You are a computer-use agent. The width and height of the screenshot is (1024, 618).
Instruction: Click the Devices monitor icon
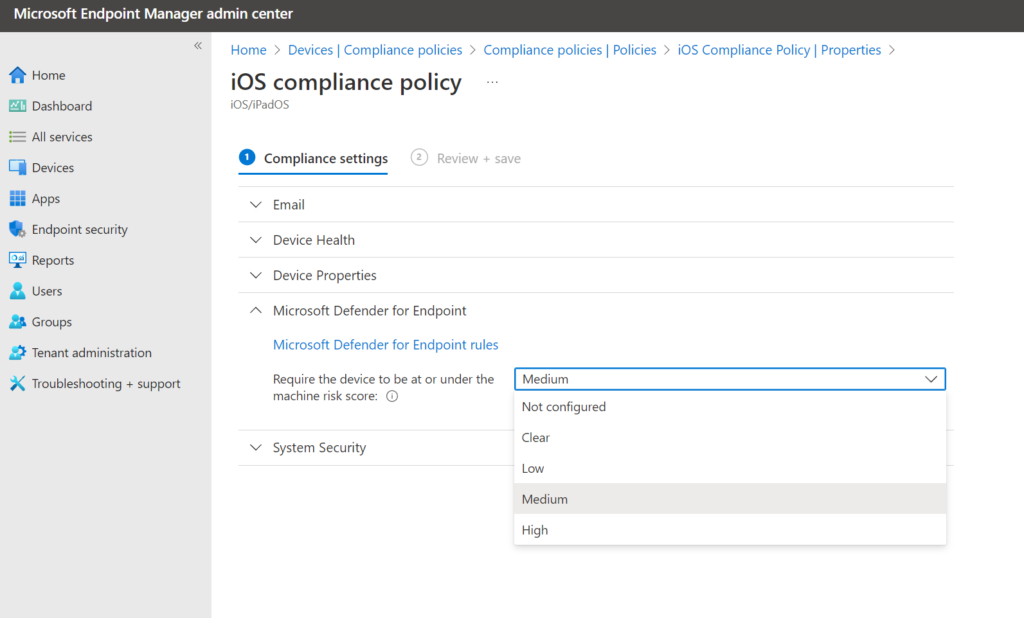(18, 167)
